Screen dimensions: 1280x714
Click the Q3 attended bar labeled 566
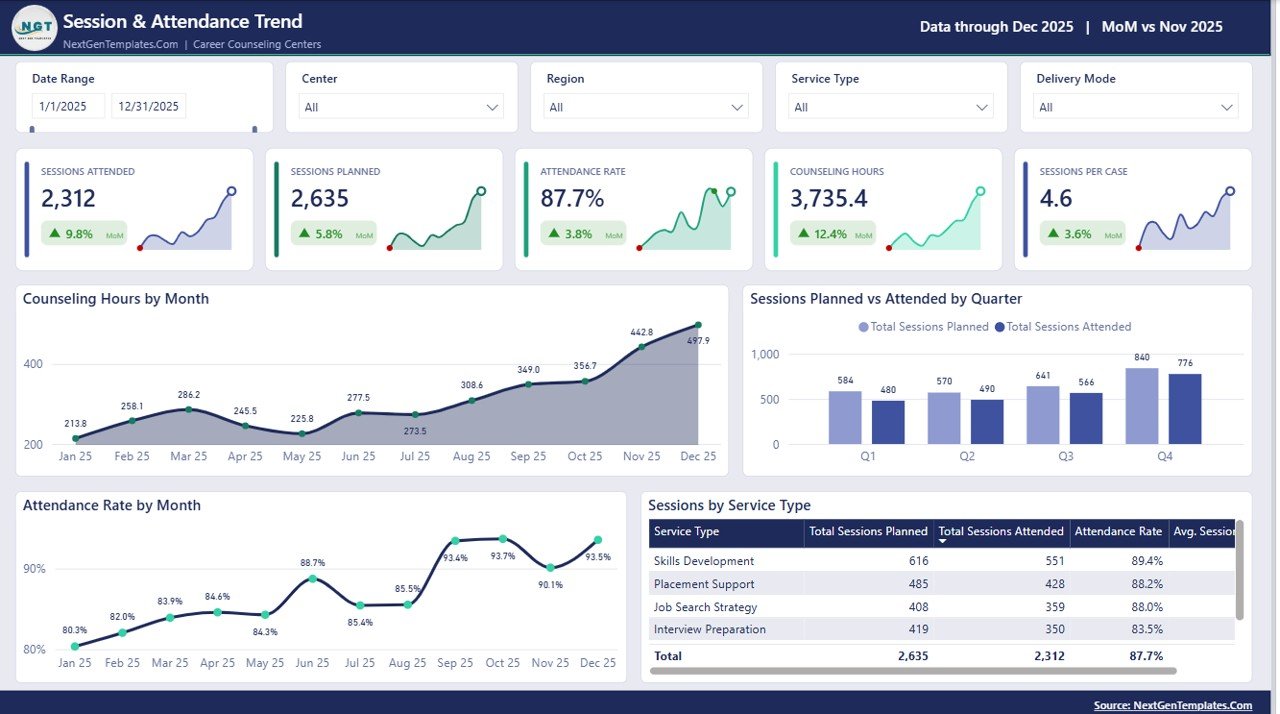tap(1086, 418)
